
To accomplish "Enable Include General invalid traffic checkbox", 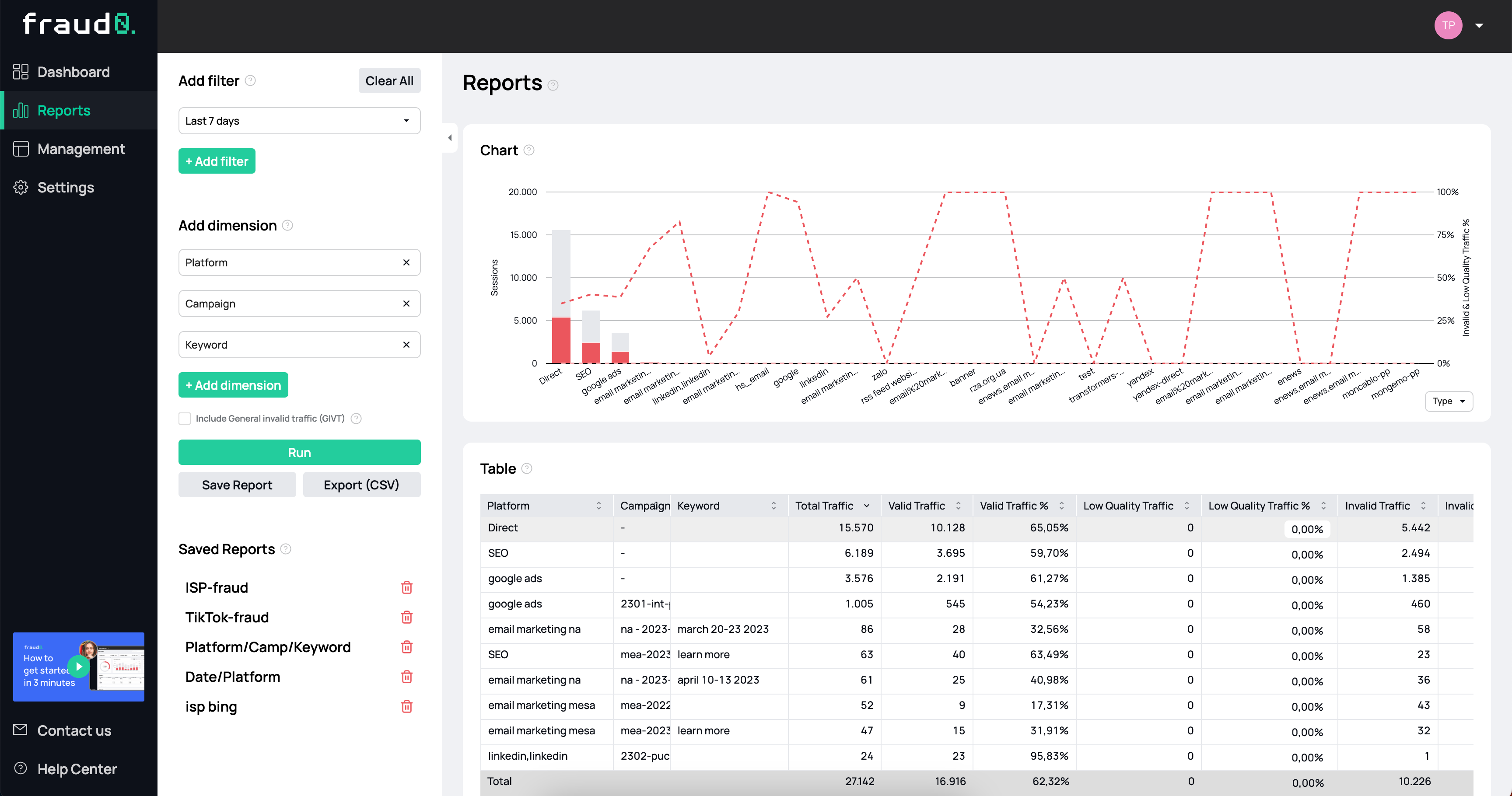I will click(x=185, y=418).
